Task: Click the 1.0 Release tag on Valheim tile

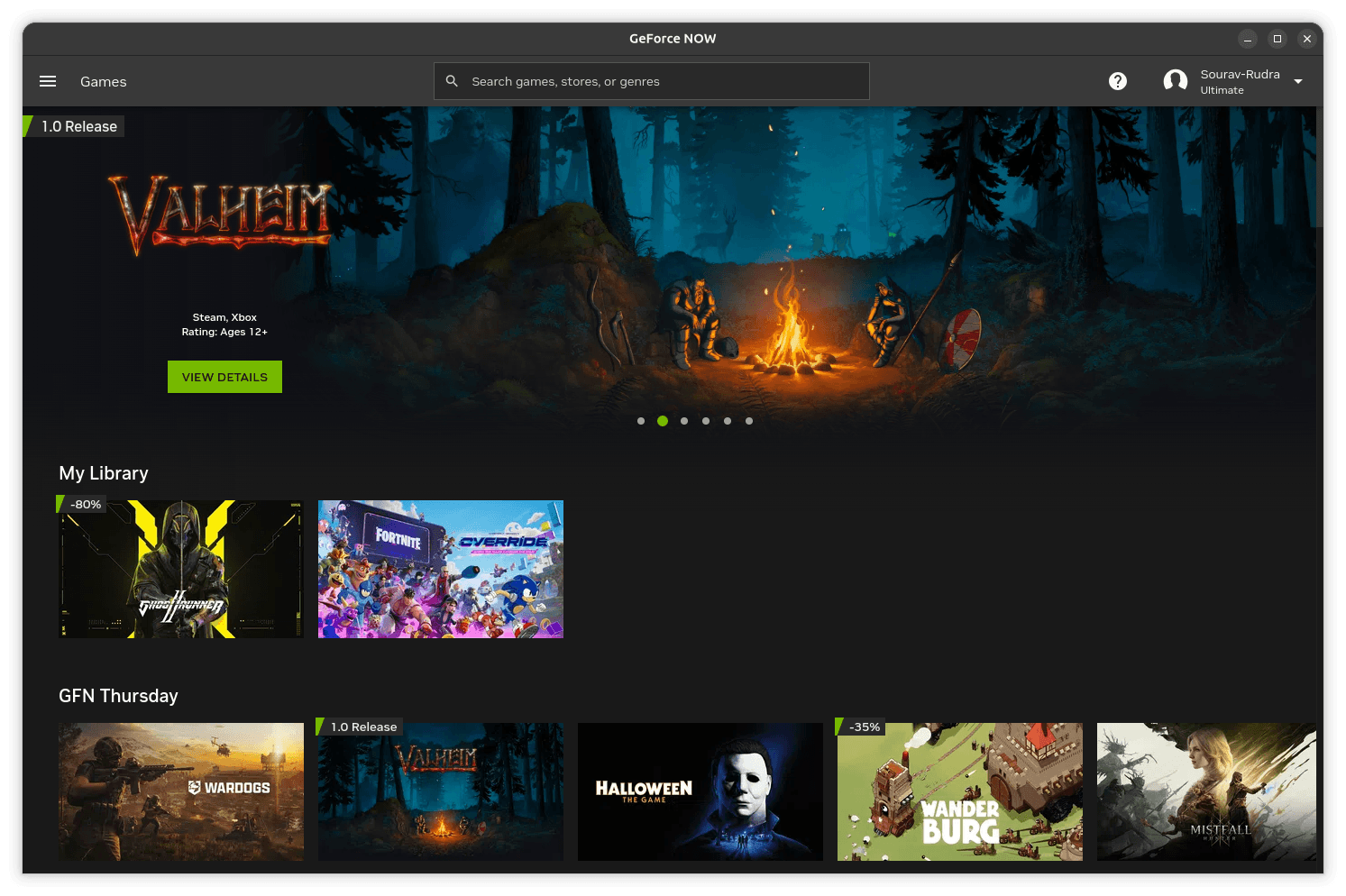Action: [x=361, y=727]
